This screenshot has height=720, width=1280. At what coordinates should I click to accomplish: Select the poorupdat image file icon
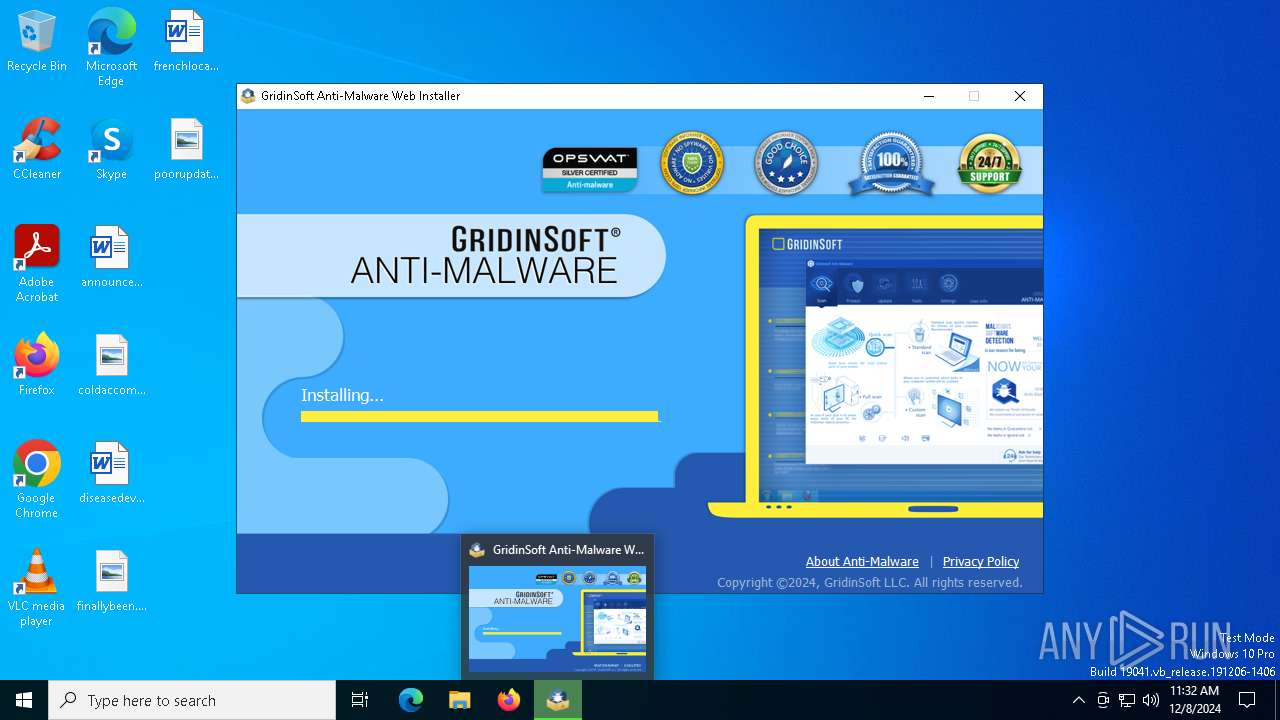point(186,150)
